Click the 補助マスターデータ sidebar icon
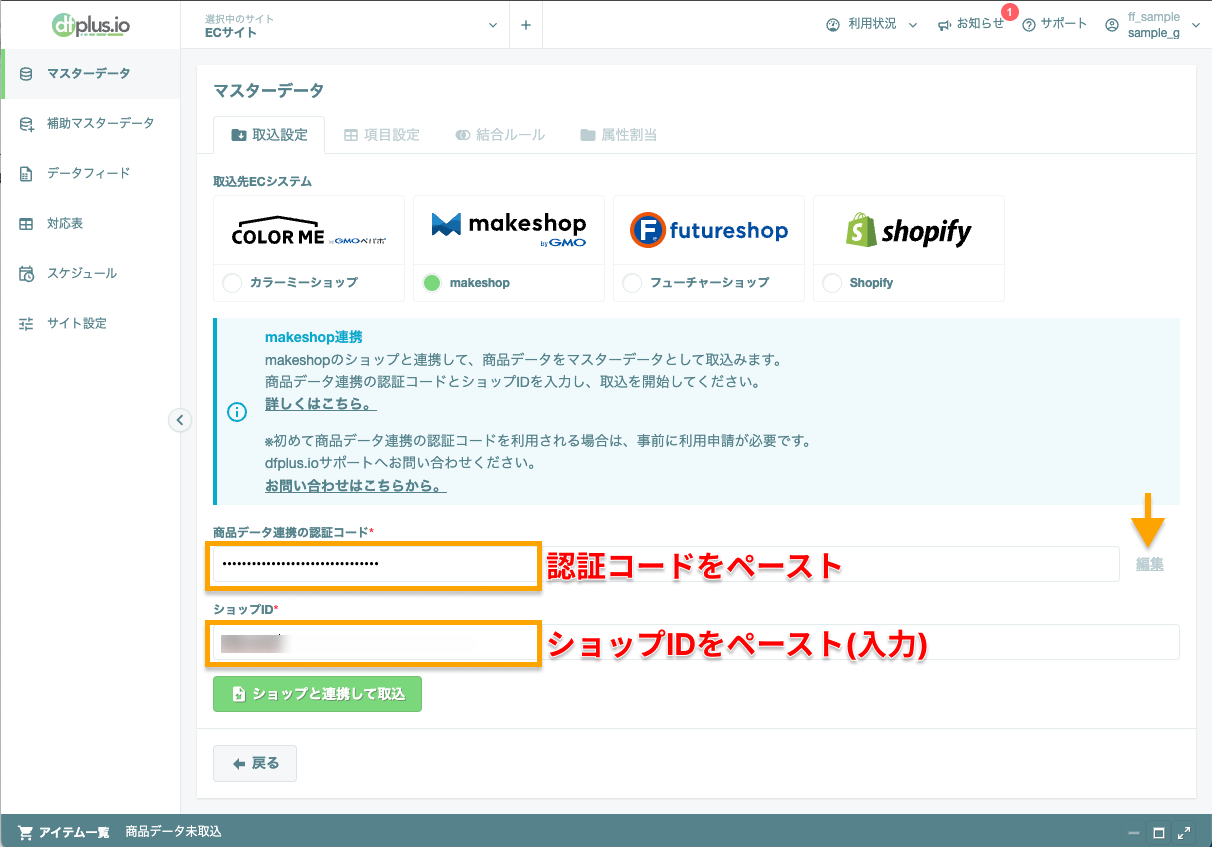Screen dimensions: 1212x847 pyautogui.click(x=26, y=123)
